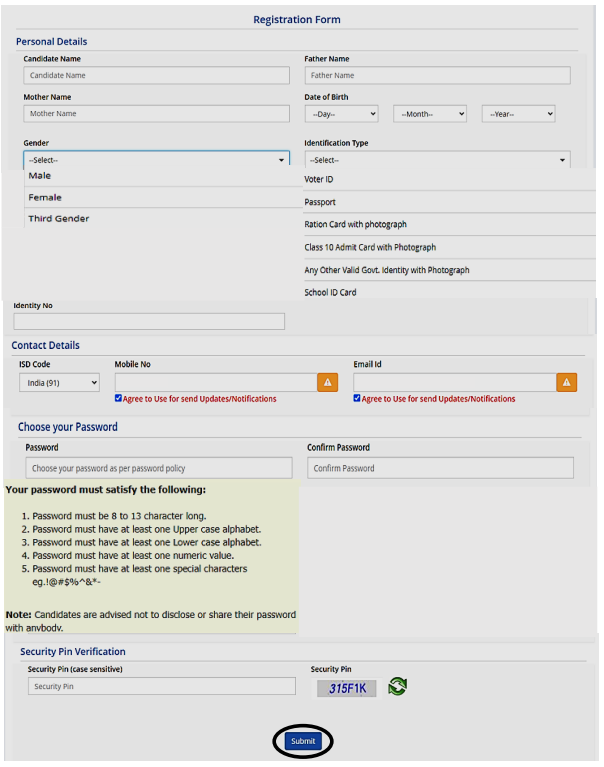604x767 pixels.
Task: Open the Year dropdown for birth date
Action: 518,114
